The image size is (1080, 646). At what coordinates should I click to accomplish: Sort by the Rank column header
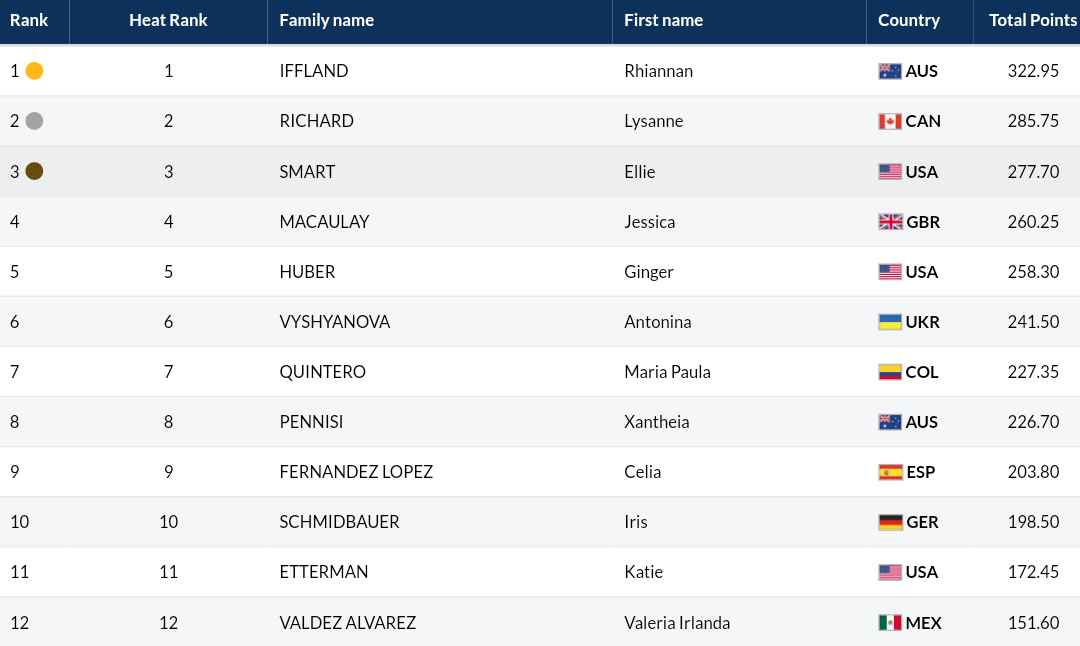coord(29,20)
